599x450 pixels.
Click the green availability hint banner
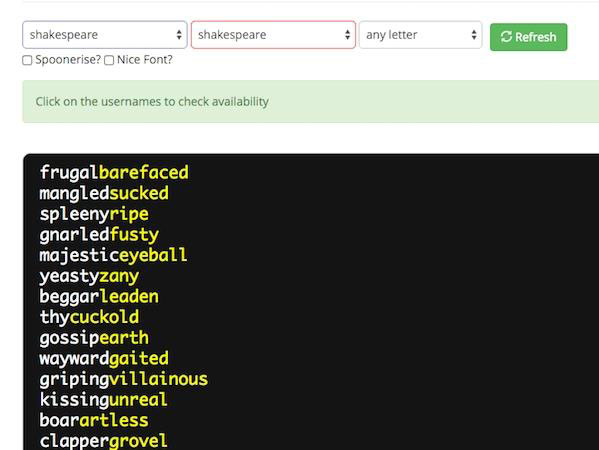[311, 102]
